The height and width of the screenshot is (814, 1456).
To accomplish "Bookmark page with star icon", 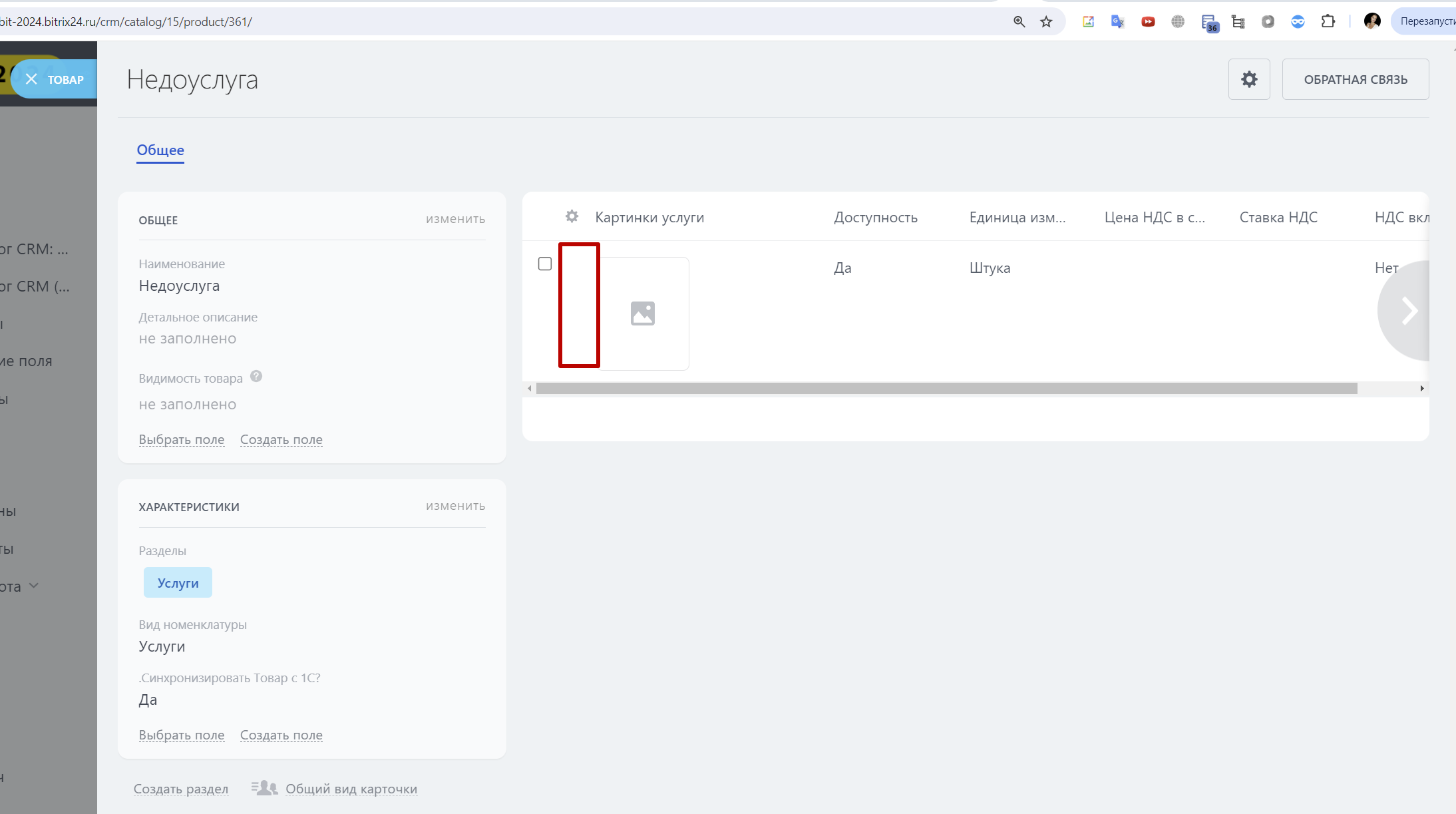I will pos(1046,22).
